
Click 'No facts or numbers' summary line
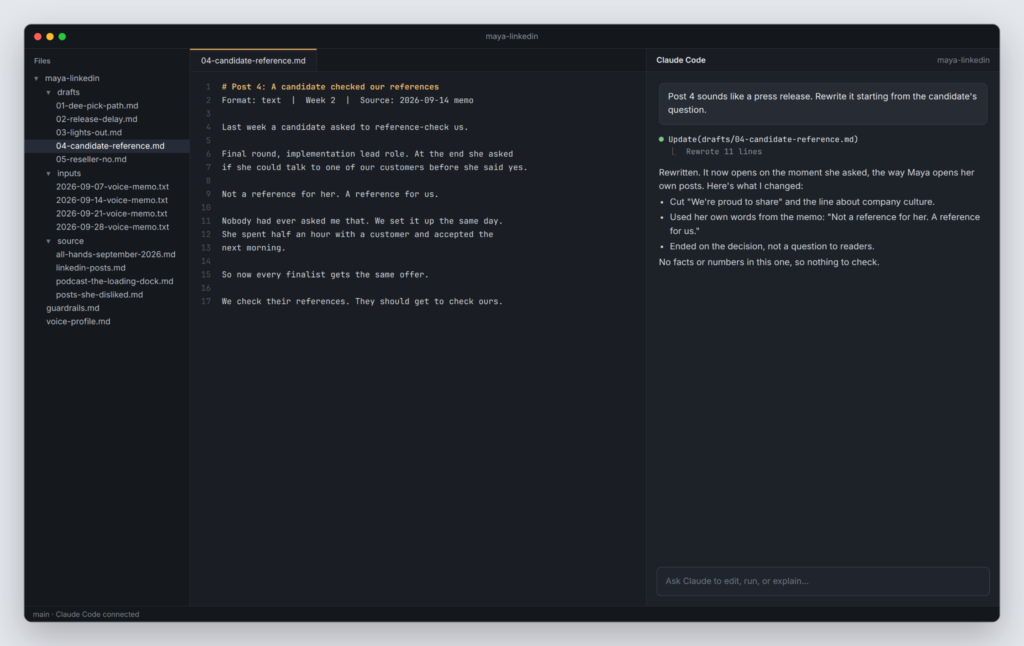[x=769, y=262]
